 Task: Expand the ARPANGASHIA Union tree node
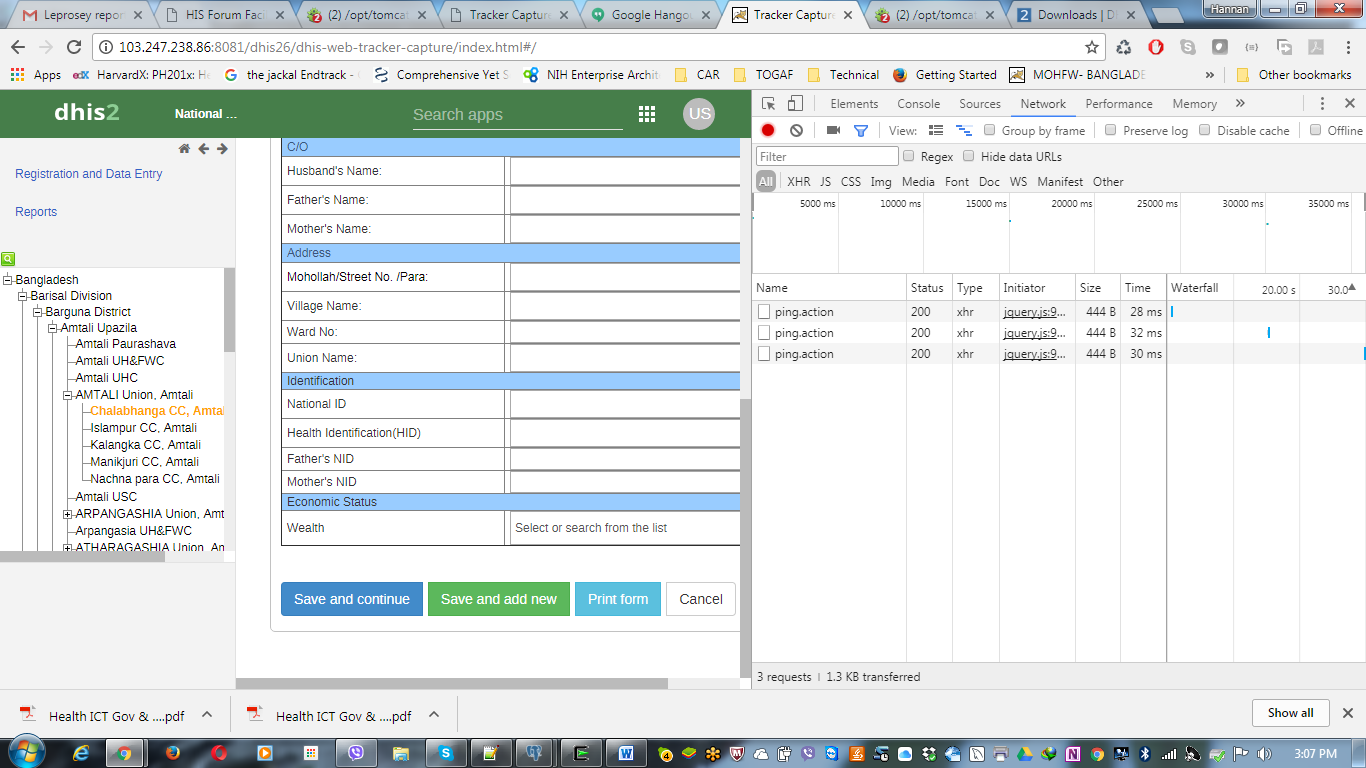(68, 514)
